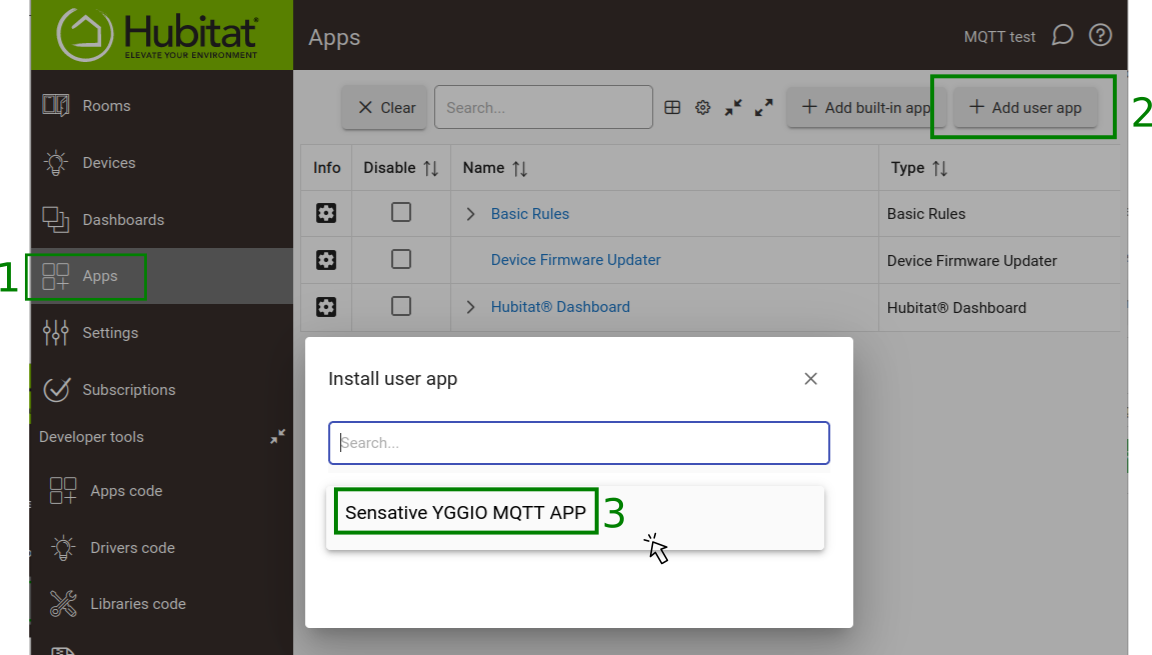Focus the Install user app search field

click(579, 443)
